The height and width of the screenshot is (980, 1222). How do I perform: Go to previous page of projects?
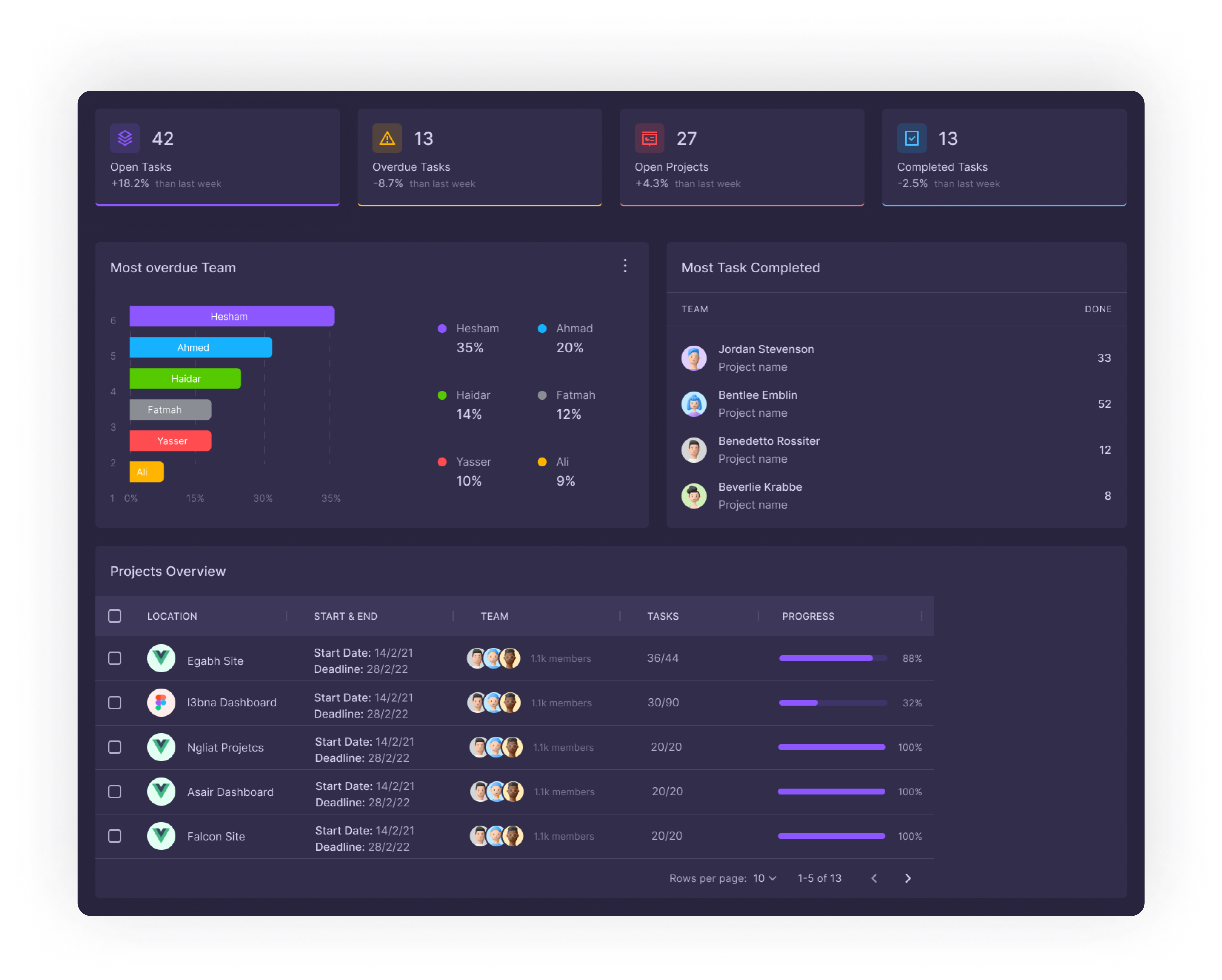[874, 878]
